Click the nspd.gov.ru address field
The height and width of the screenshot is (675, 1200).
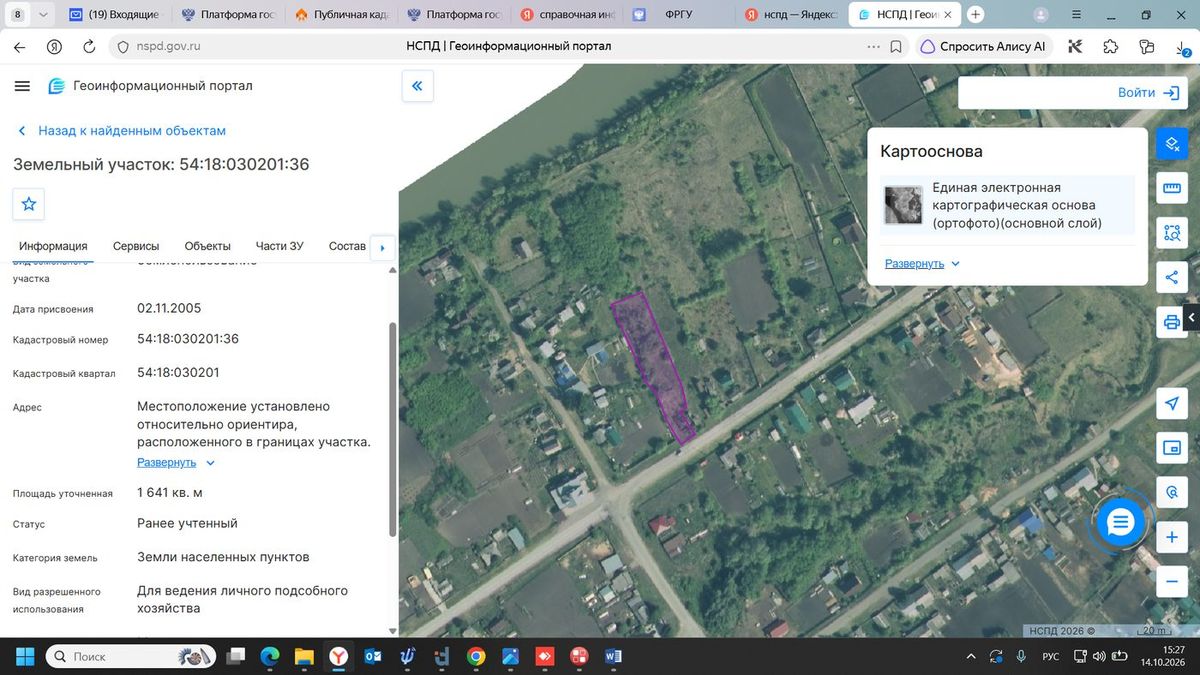(x=170, y=46)
